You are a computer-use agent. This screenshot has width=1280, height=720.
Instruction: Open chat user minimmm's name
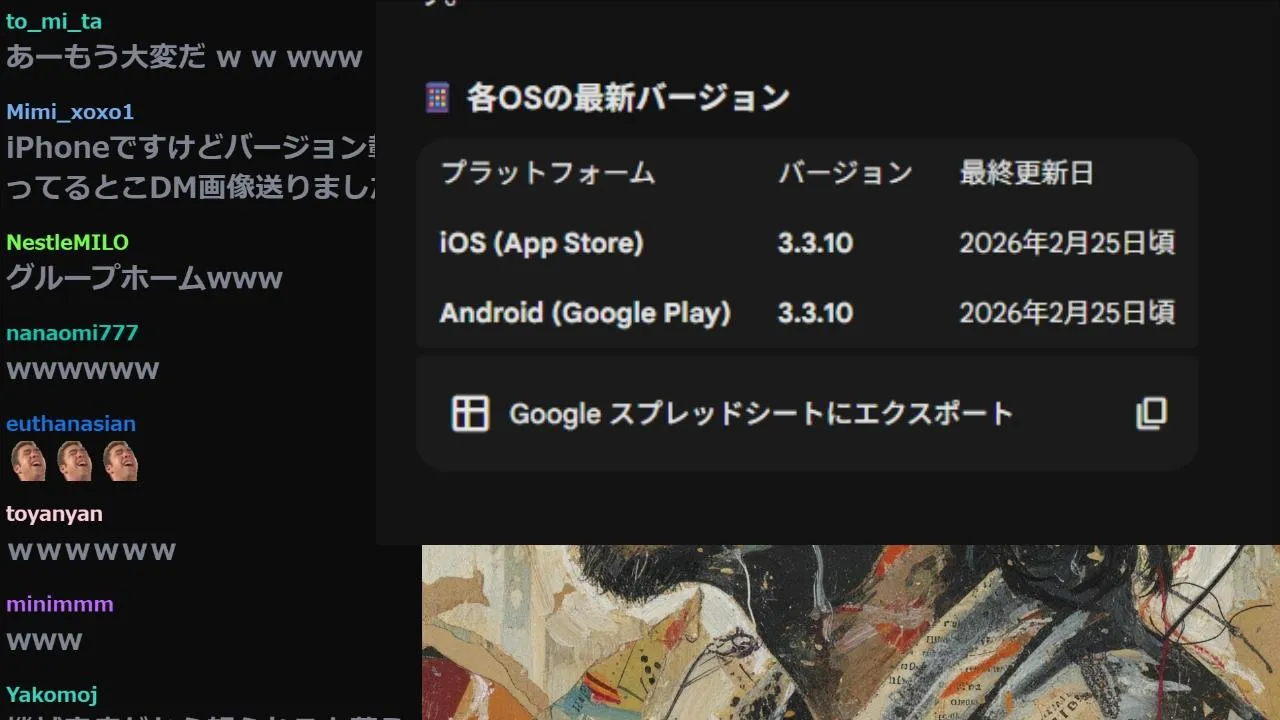click(x=60, y=604)
